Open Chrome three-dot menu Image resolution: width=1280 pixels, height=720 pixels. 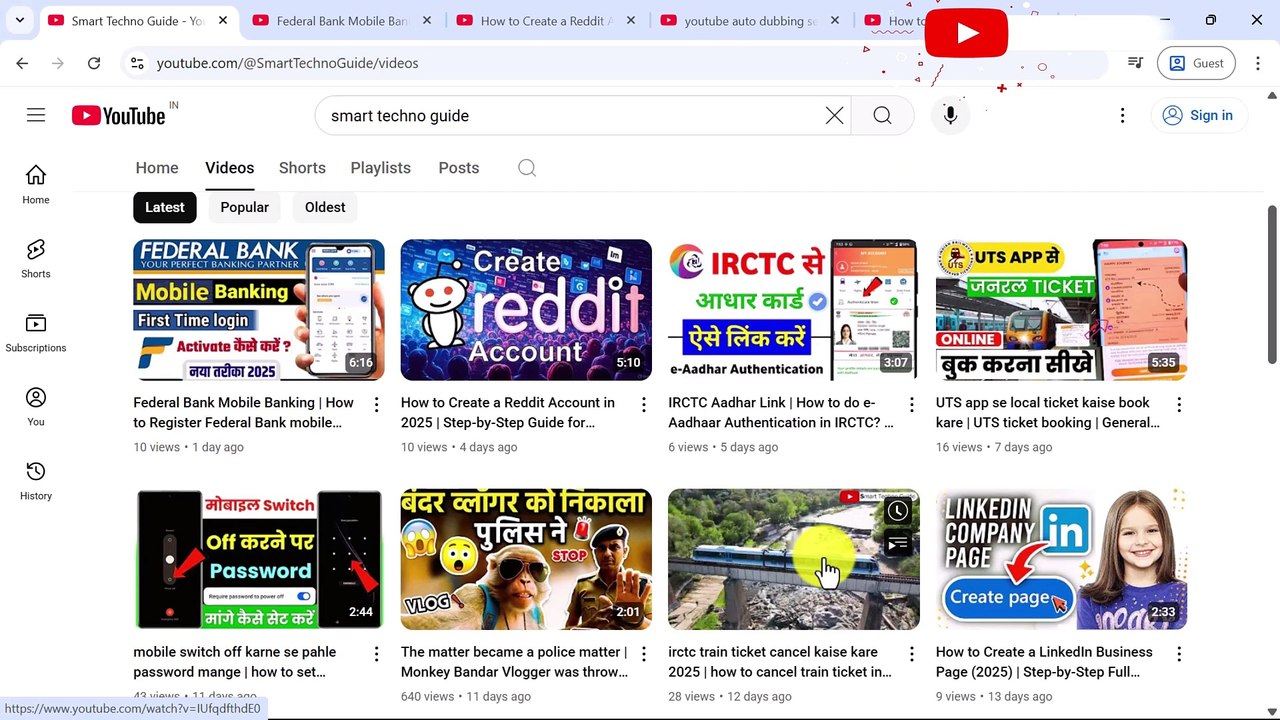tap(1258, 63)
